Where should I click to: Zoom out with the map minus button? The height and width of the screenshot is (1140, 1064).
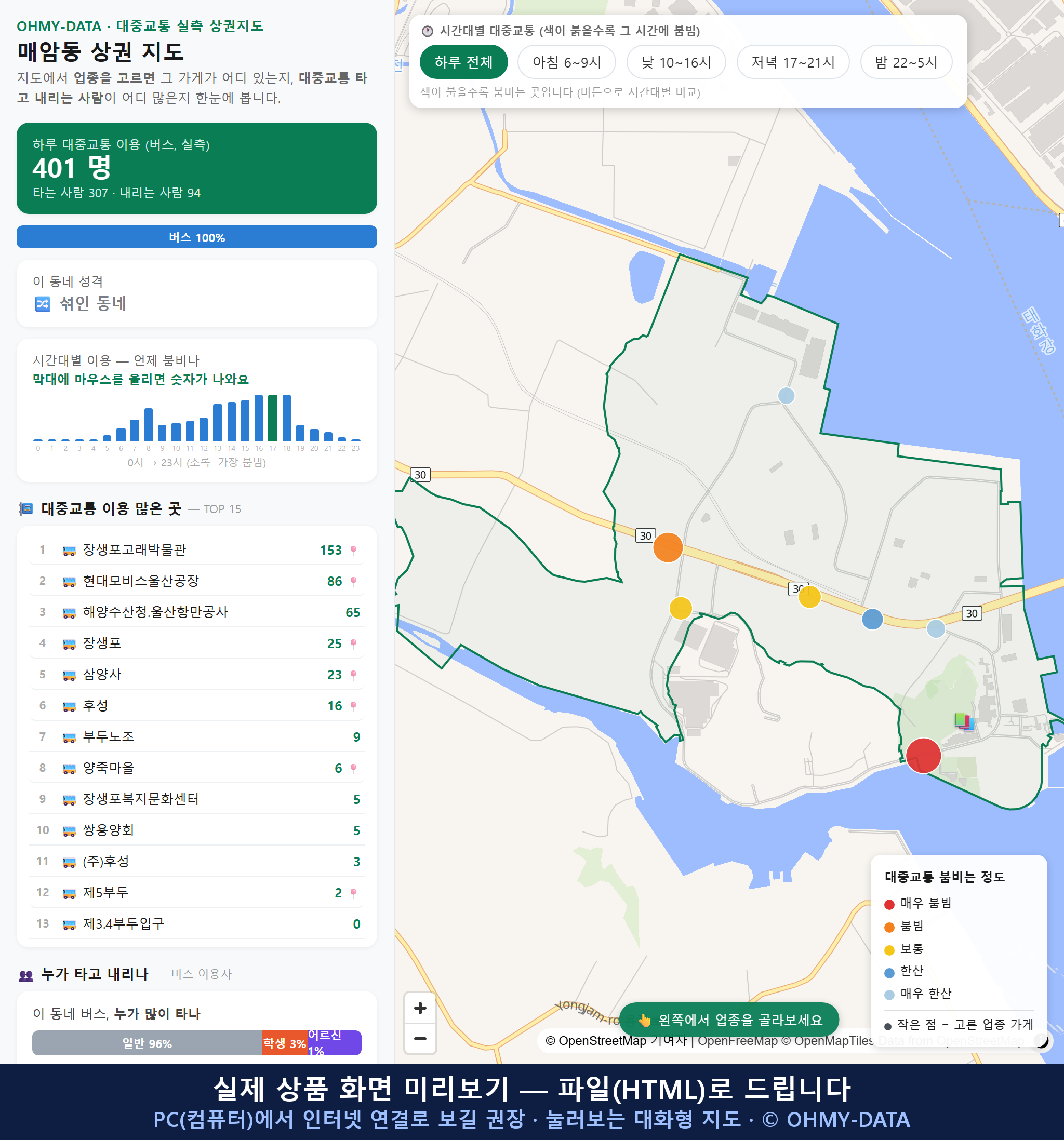[420, 1039]
